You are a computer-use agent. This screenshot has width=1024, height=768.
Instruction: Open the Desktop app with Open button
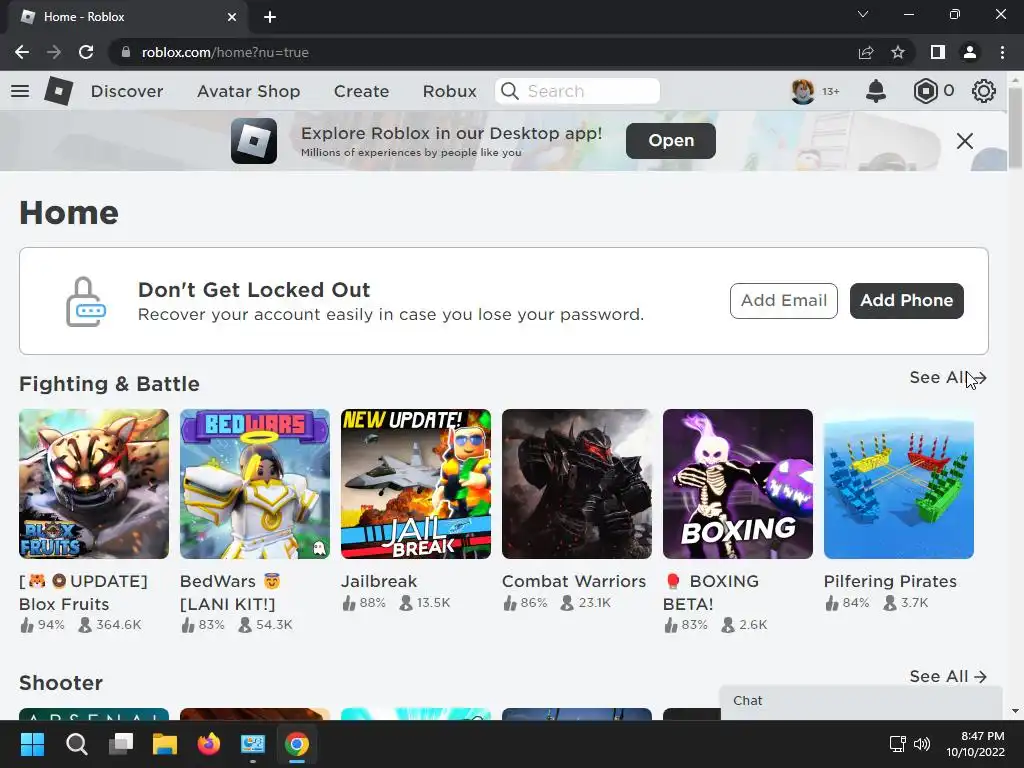(x=670, y=140)
